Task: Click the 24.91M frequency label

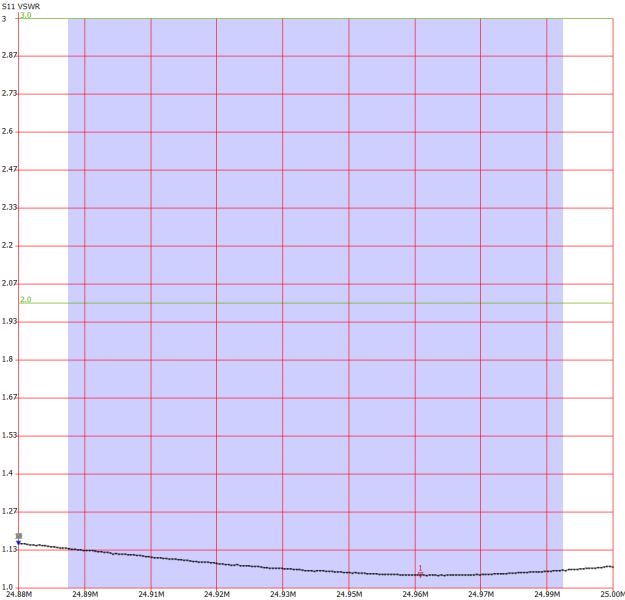Action: tap(151, 594)
